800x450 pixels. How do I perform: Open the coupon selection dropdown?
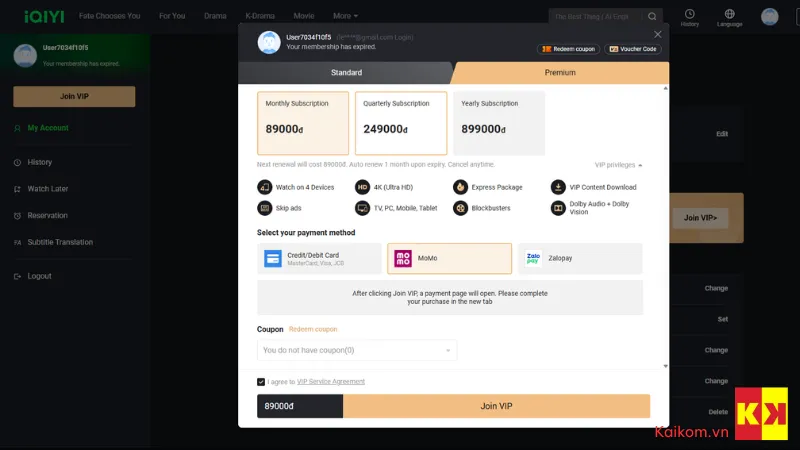[x=357, y=350]
